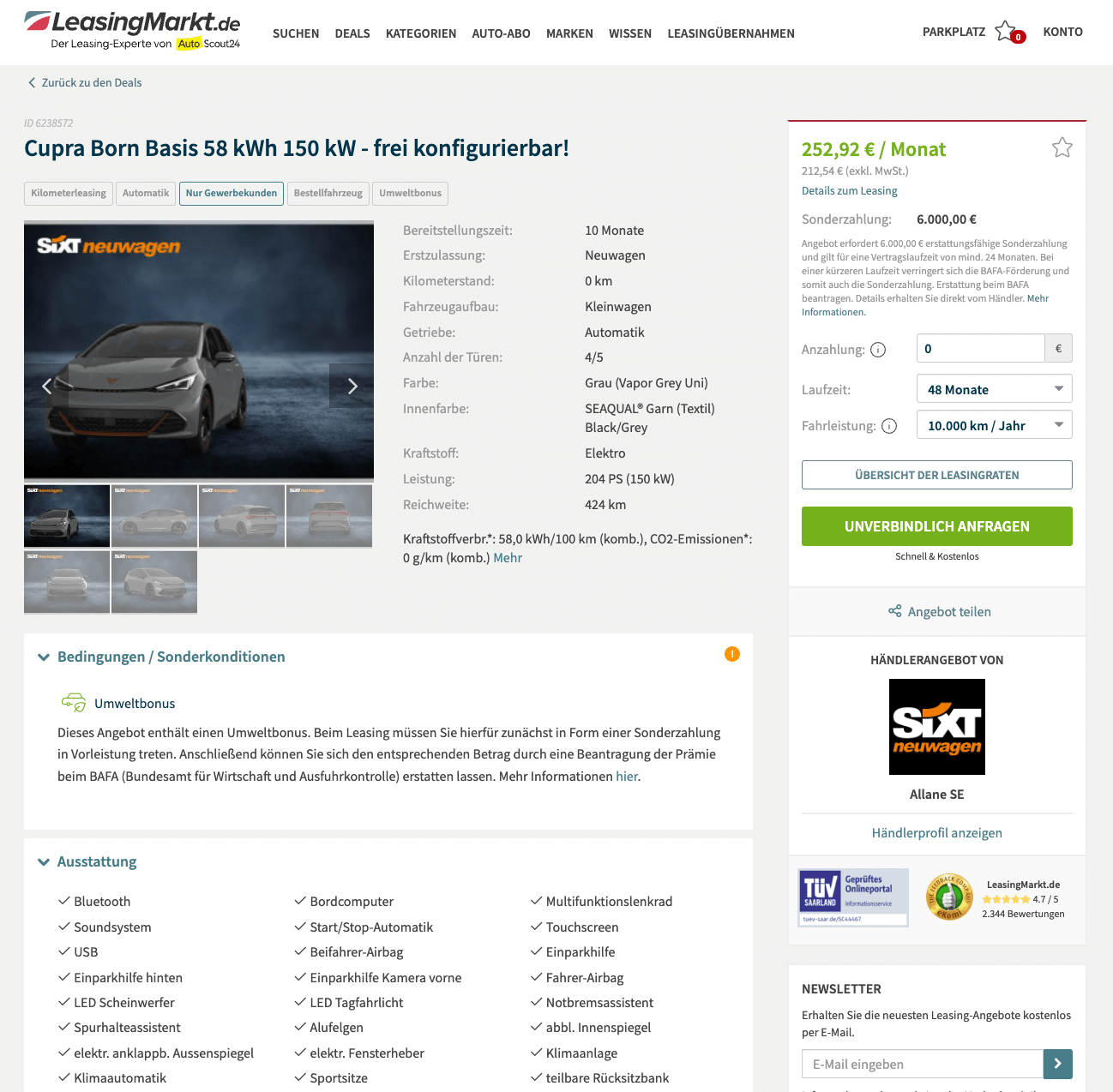Focus the E-Mail eingeben newsletter field

(923, 1064)
